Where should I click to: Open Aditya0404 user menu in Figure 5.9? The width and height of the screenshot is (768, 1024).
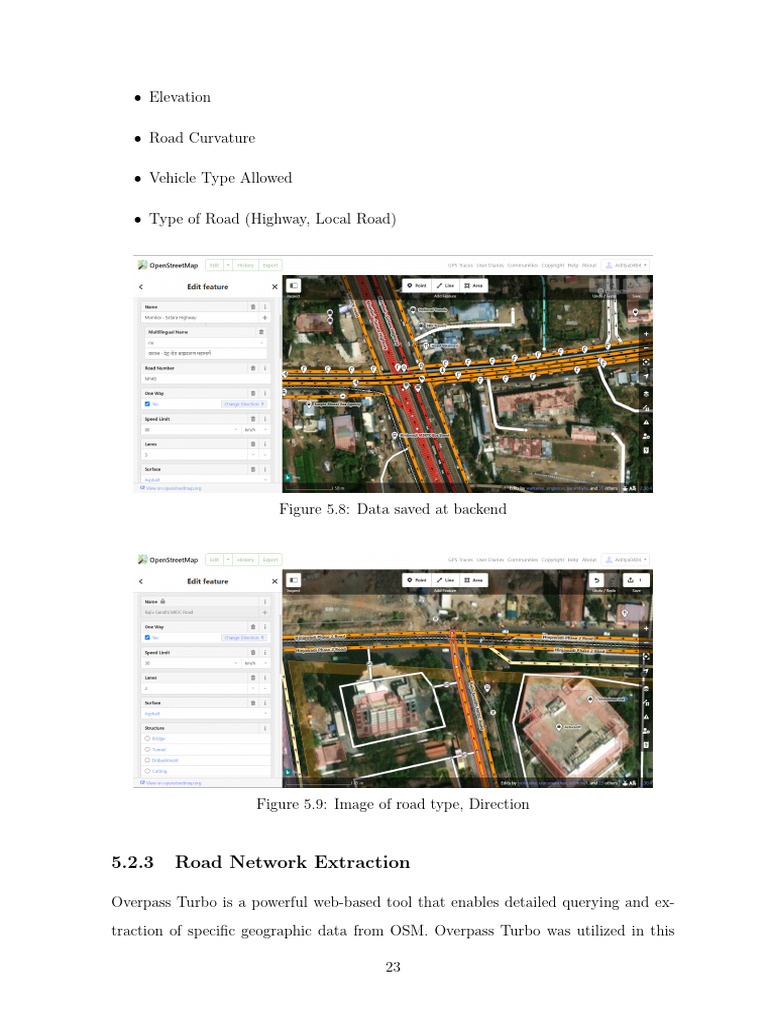point(626,560)
